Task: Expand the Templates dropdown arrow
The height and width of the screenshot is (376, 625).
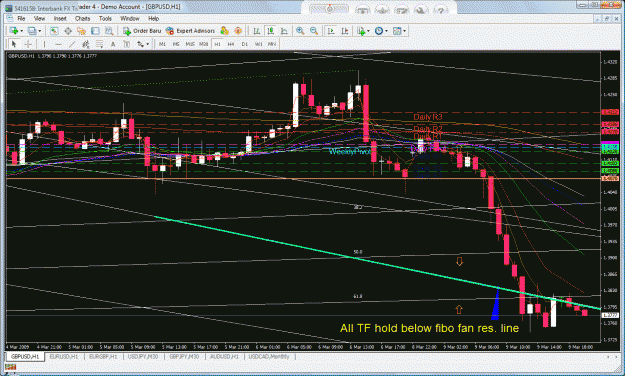Action: pos(405,31)
